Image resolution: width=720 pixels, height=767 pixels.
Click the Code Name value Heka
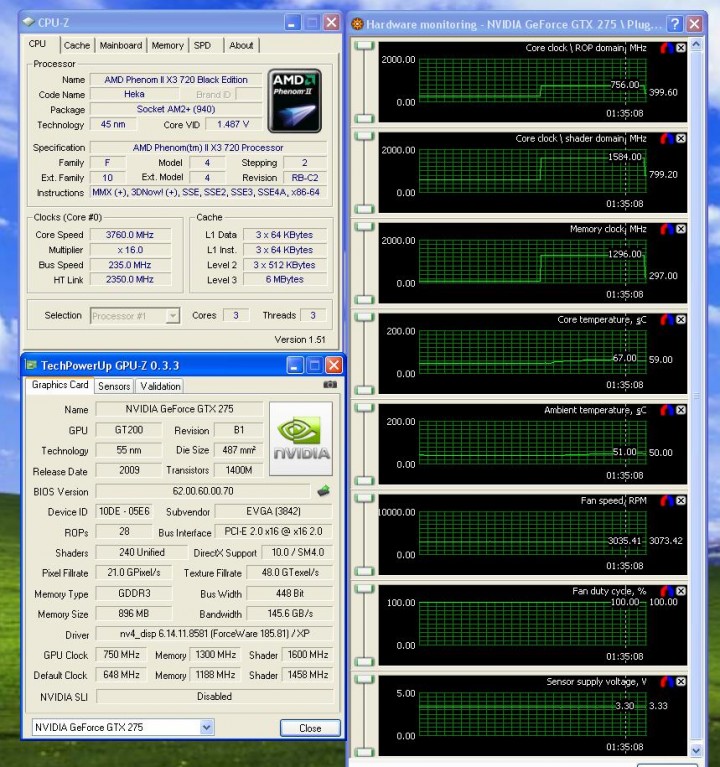134,94
